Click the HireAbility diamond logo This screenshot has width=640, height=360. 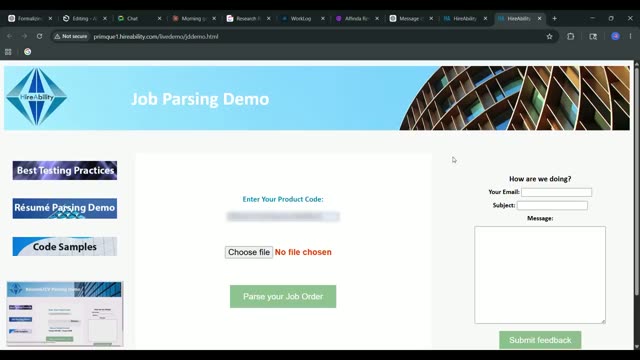[36, 97]
